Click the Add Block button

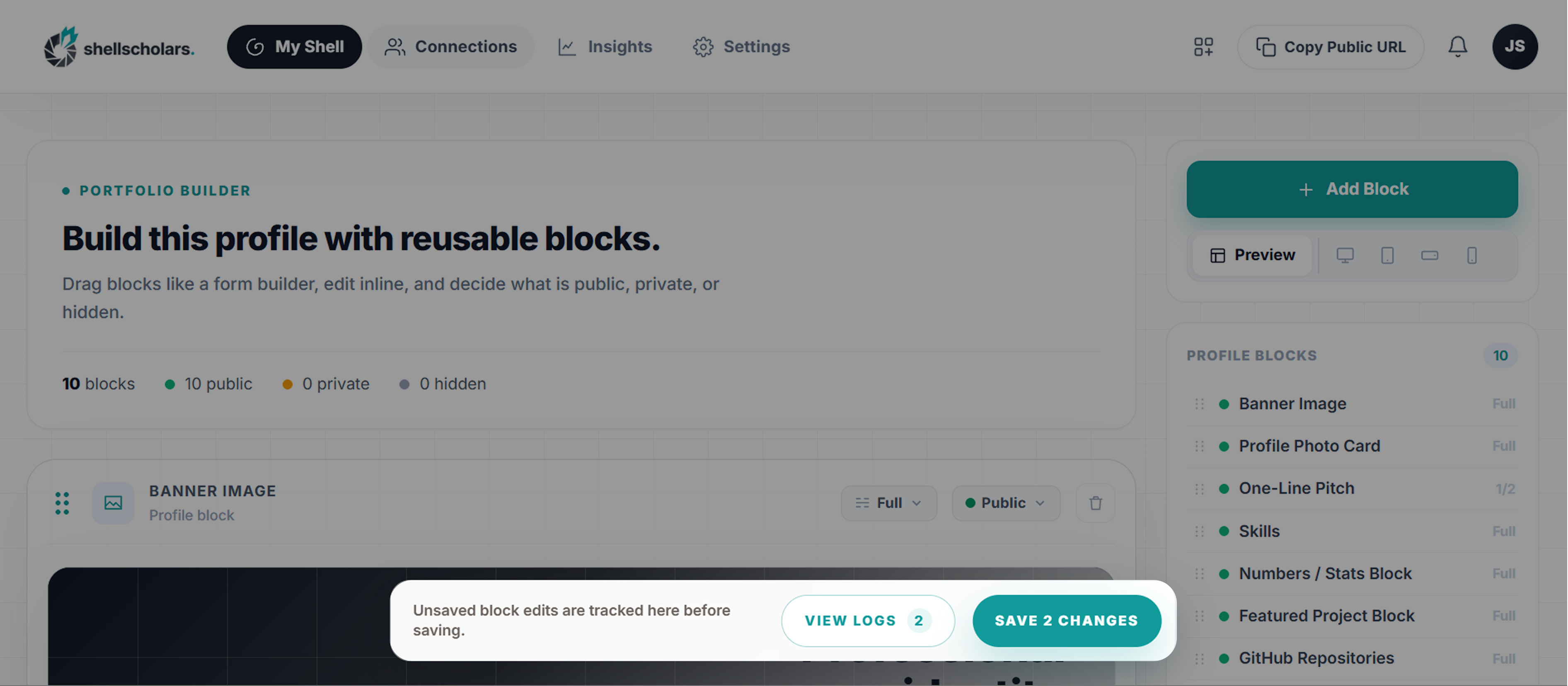(x=1352, y=189)
